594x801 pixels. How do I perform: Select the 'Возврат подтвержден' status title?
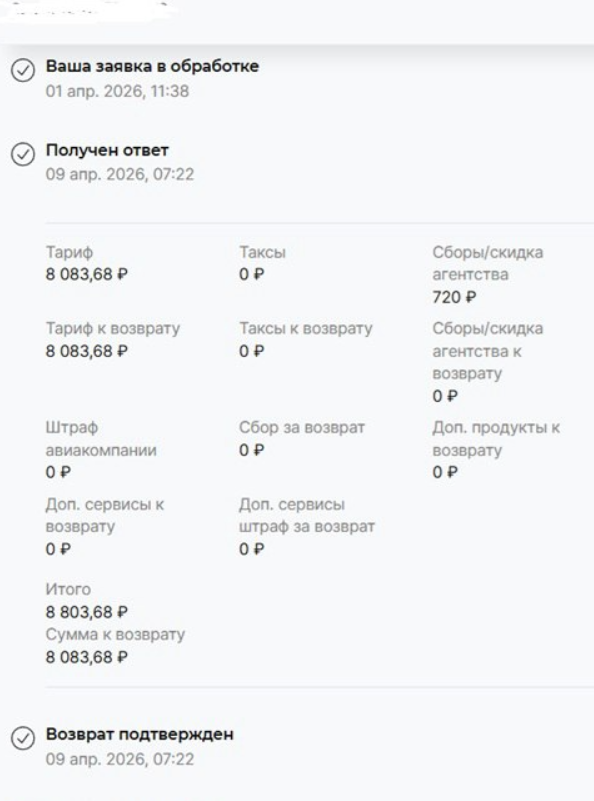(139, 734)
